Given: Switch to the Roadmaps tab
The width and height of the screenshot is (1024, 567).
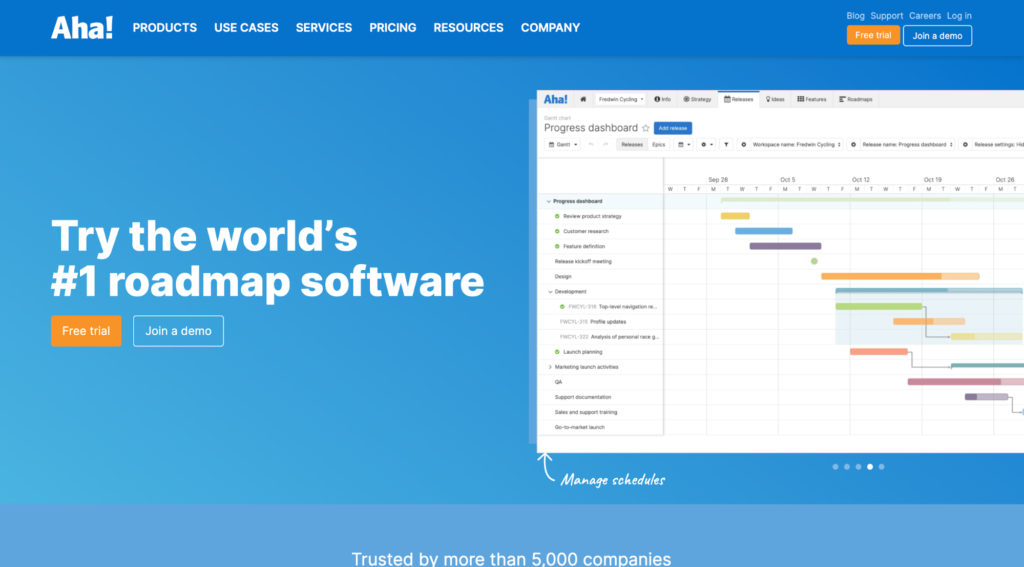Looking at the screenshot, I should coord(856,99).
